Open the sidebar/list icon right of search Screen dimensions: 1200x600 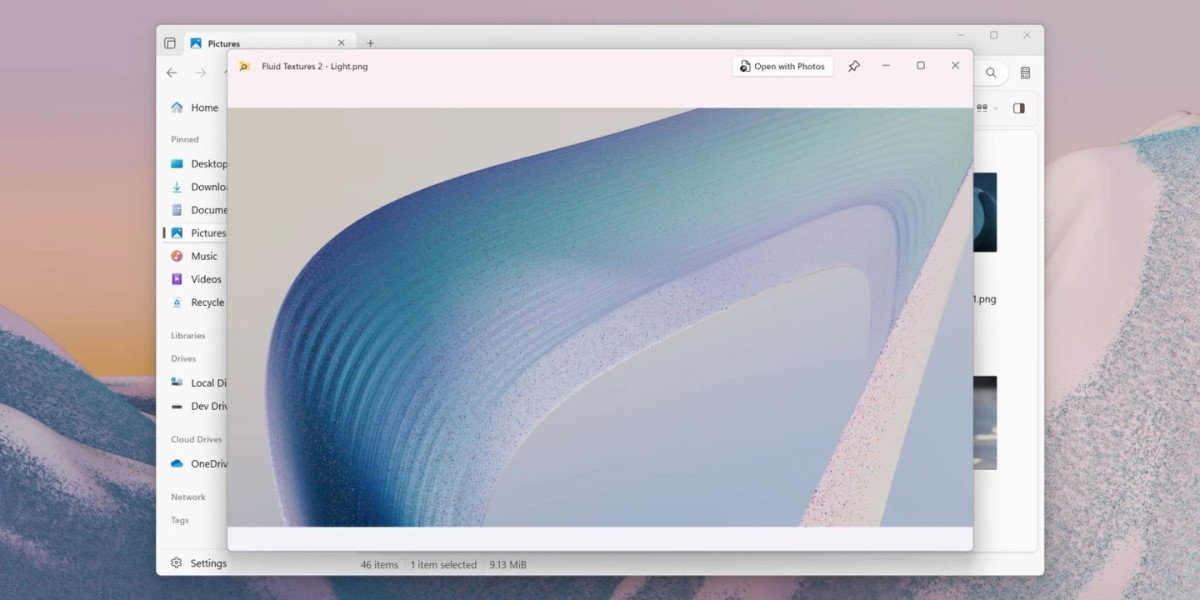(1025, 73)
